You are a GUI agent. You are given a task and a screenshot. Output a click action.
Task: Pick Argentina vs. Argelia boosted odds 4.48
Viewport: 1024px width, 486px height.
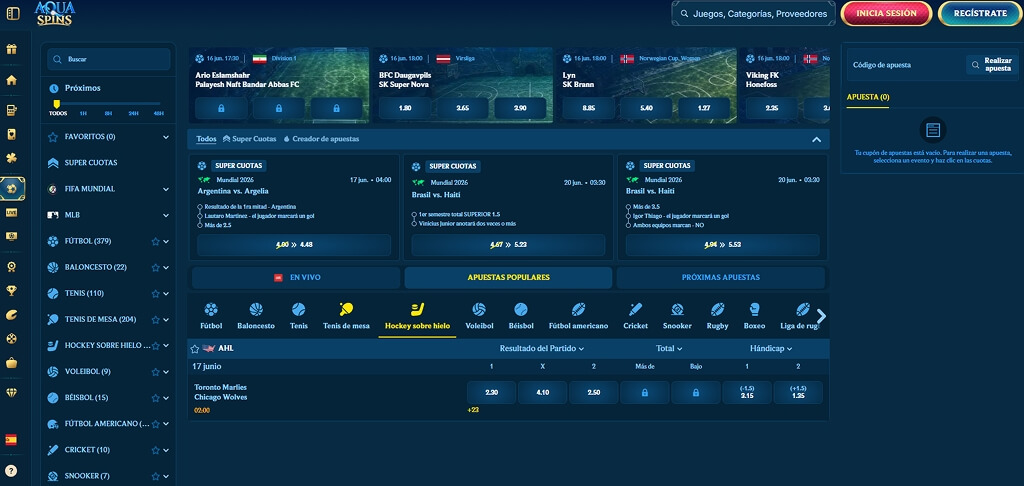(x=294, y=245)
